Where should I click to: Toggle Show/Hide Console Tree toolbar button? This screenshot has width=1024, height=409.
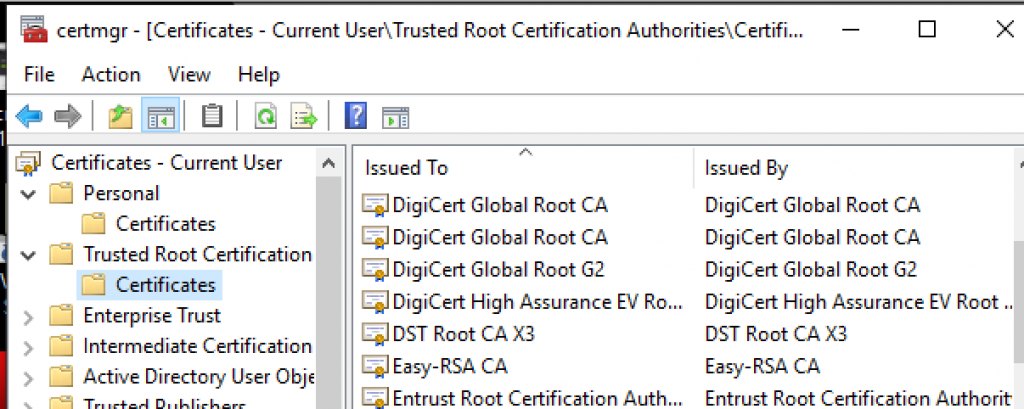coord(158,117)
